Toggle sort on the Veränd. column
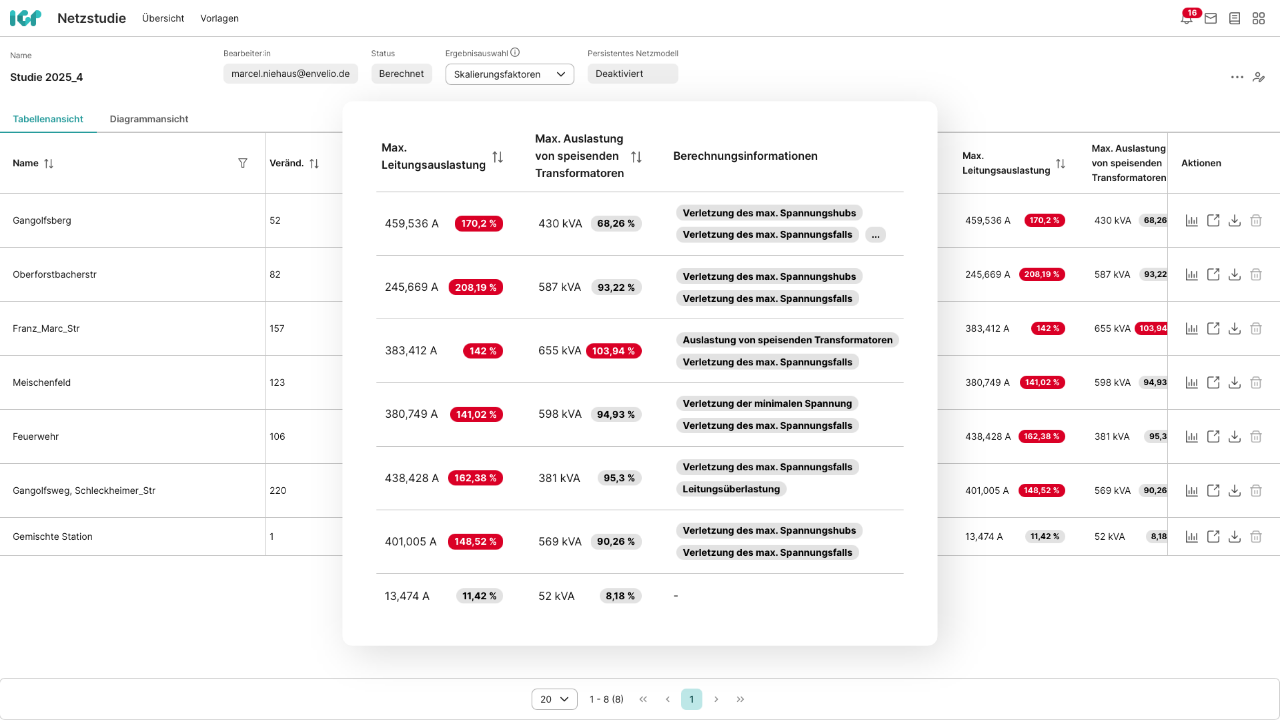This screenshot has height=720, width=1280. (x=314, y=163)
